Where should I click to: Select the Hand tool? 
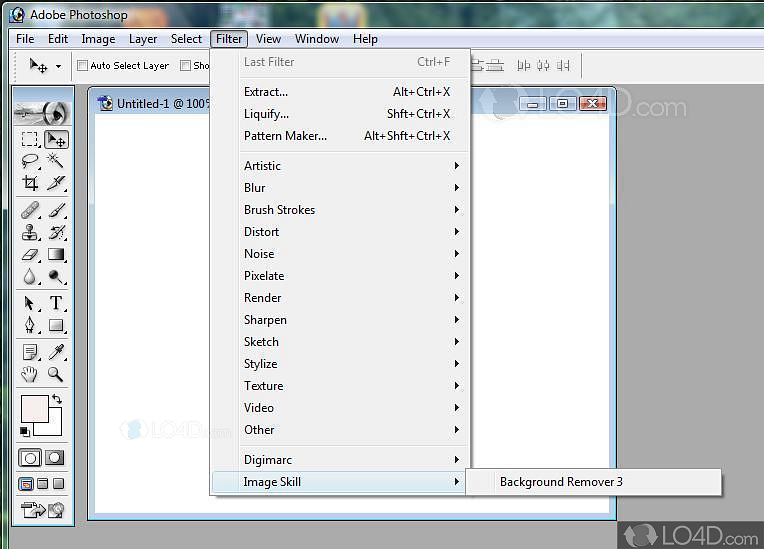coord(30,374)
